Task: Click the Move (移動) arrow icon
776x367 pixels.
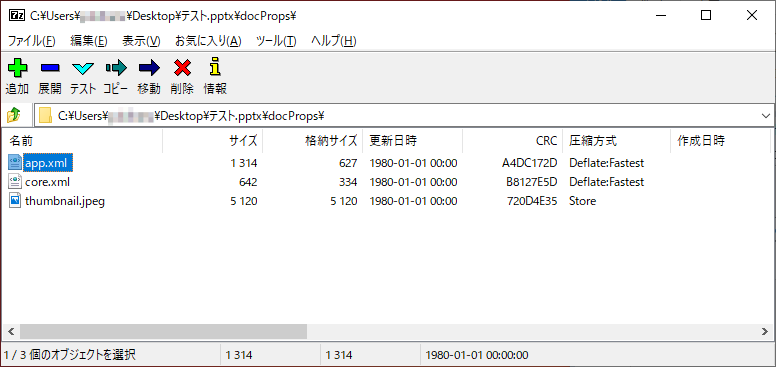Action: [x=149, y=67]
